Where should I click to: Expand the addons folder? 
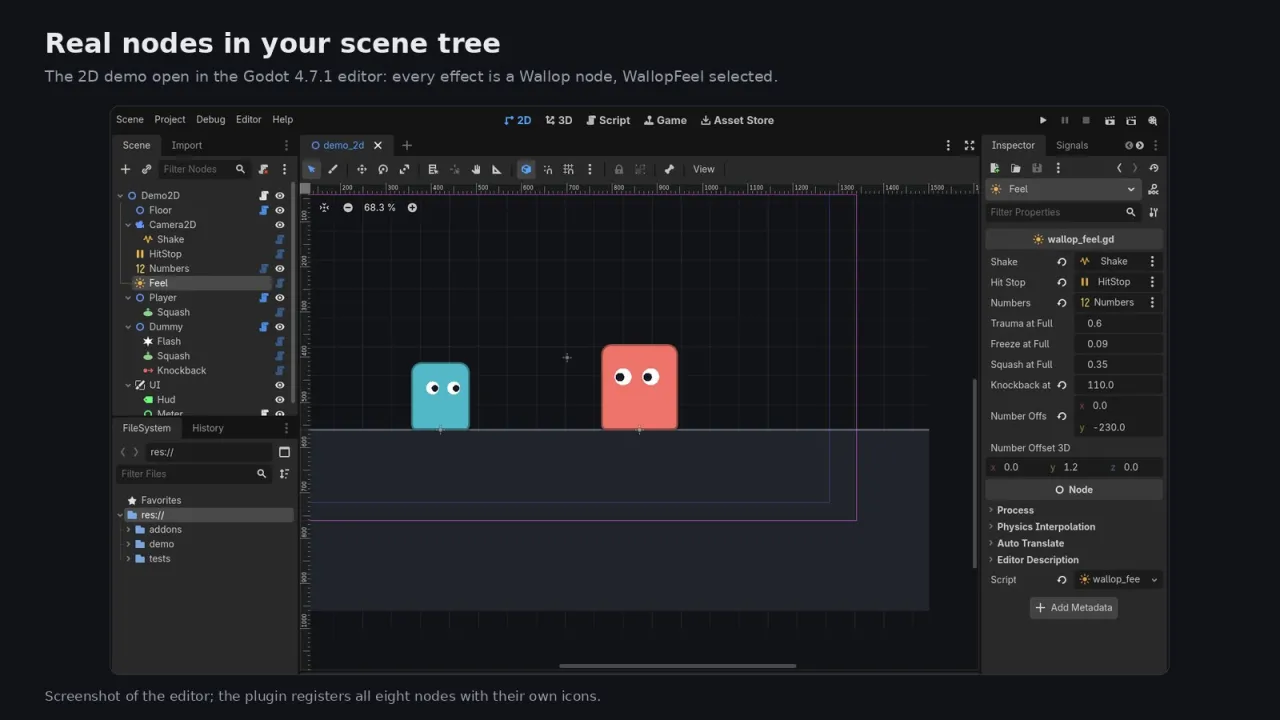point(128,530)
